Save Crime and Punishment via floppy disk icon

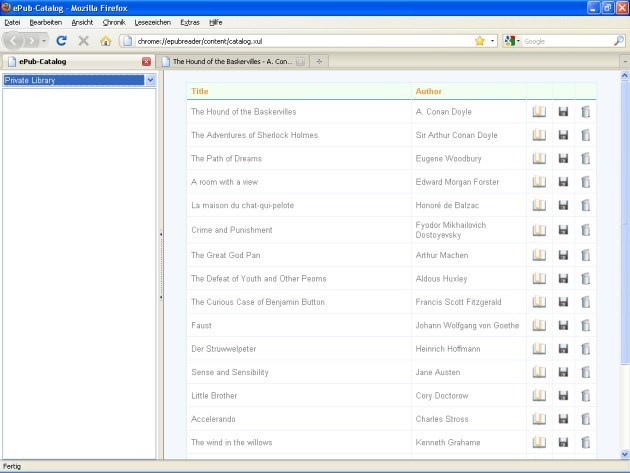[x=563, y=230]
